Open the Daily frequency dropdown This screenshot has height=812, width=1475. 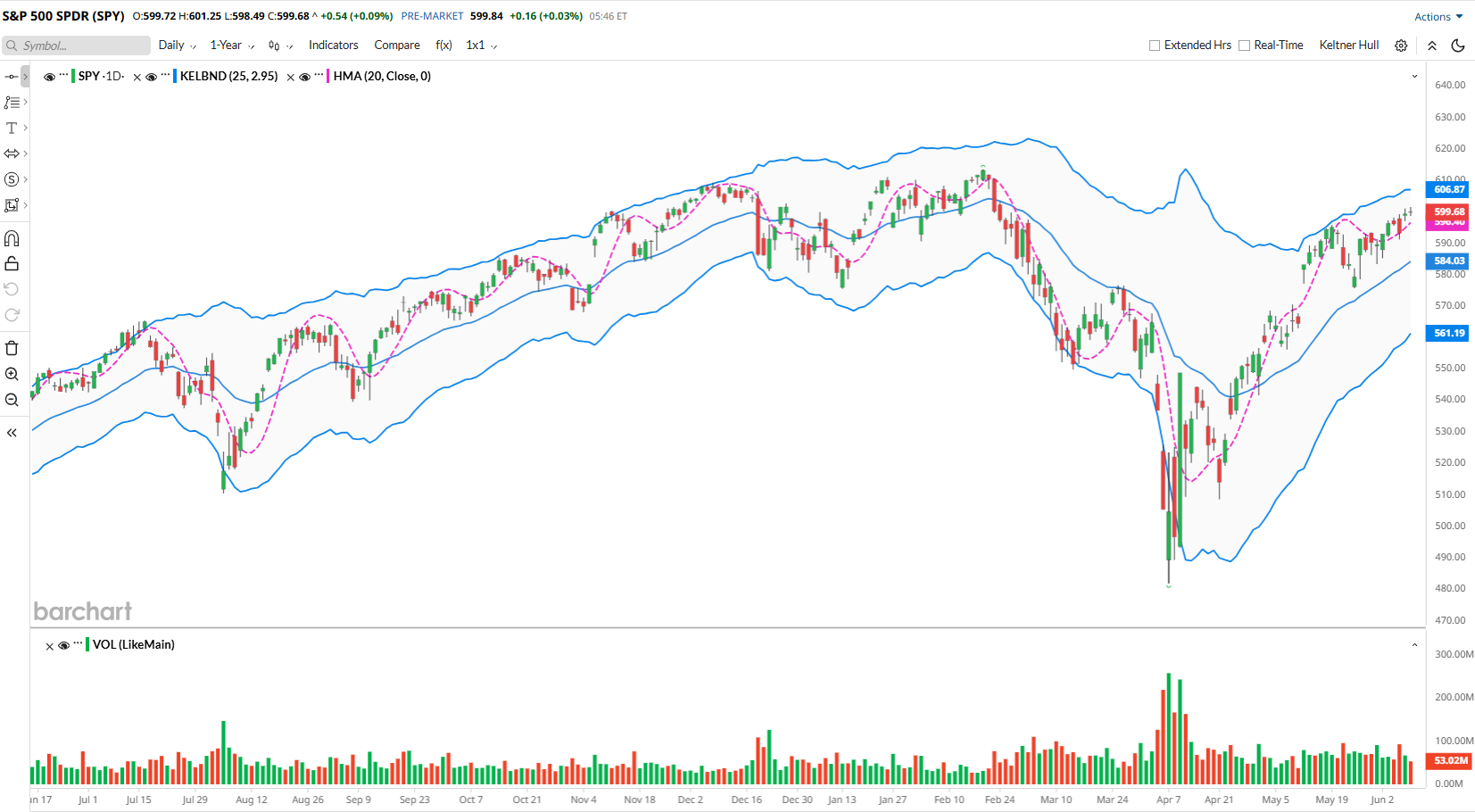click(x=177, y=46)
